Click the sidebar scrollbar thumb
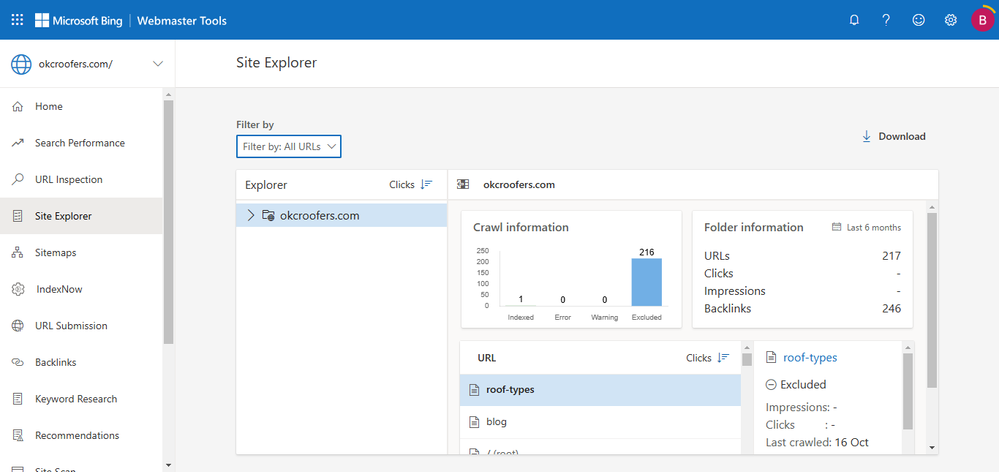The width and height of the screenshot is (999, 472). (x=168, y=222)
